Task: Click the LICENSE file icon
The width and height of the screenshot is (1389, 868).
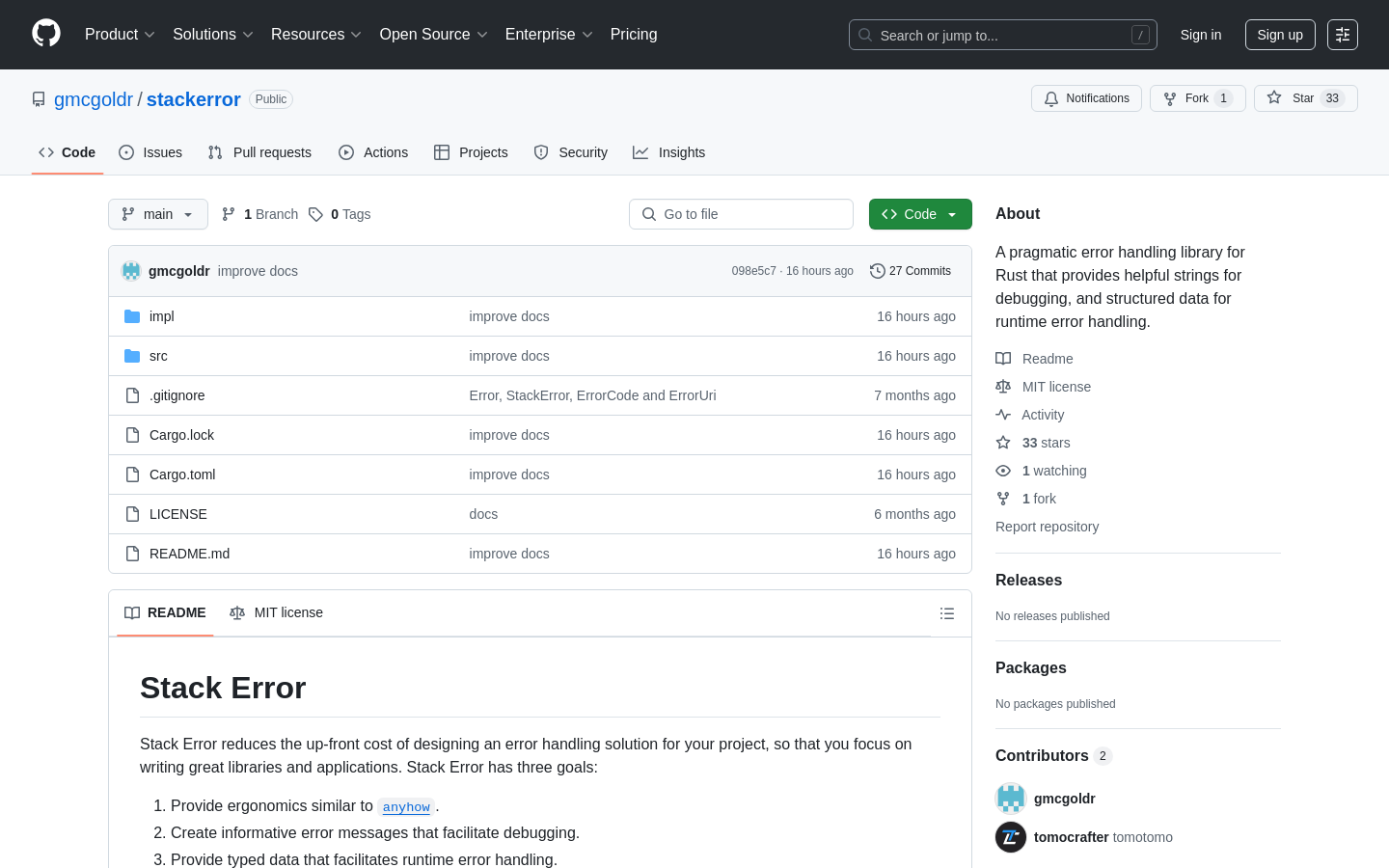Action: coord(132,514)
